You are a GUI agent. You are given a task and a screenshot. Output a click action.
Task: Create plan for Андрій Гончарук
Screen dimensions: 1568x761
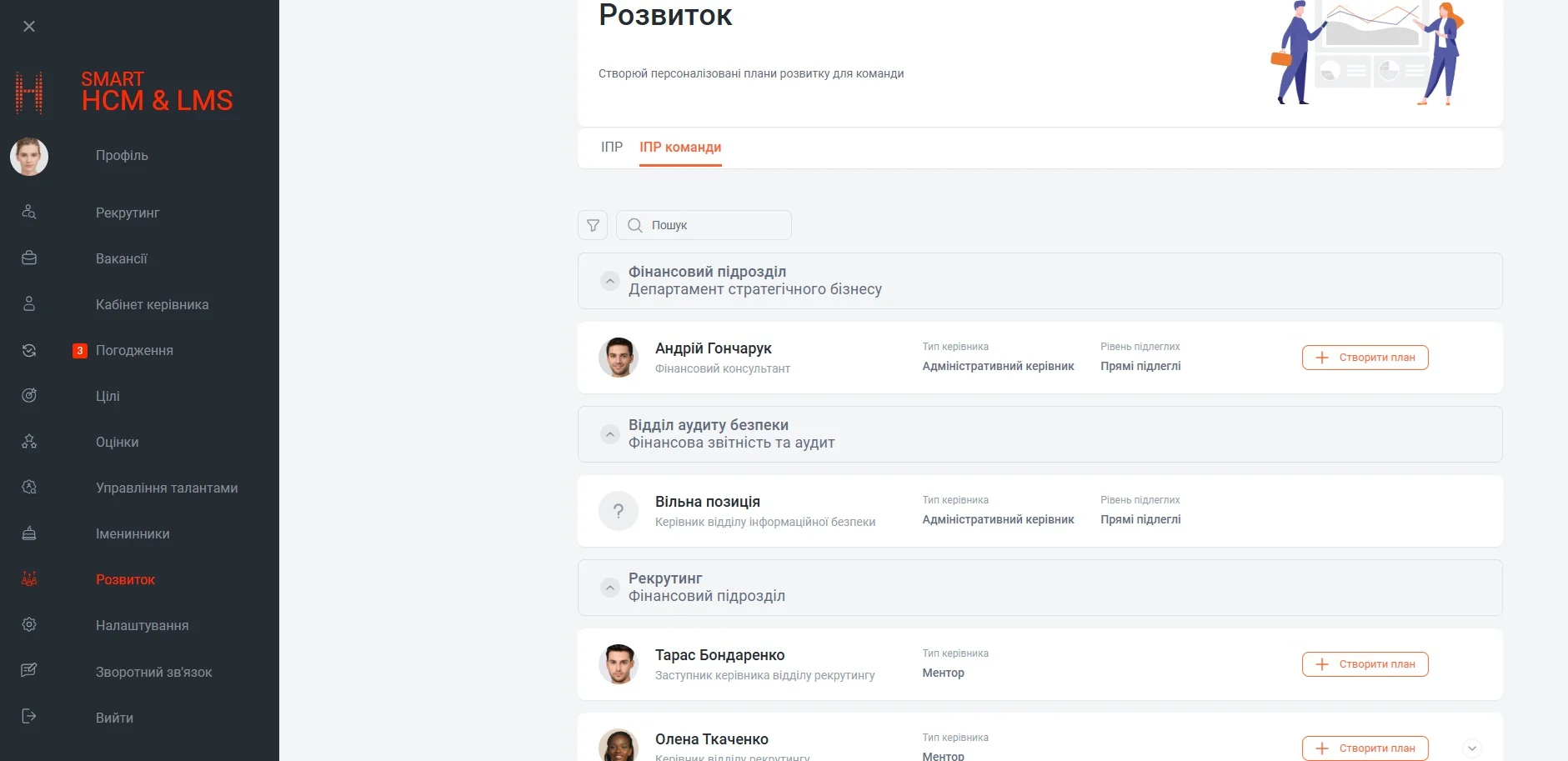coord(1365,358)
